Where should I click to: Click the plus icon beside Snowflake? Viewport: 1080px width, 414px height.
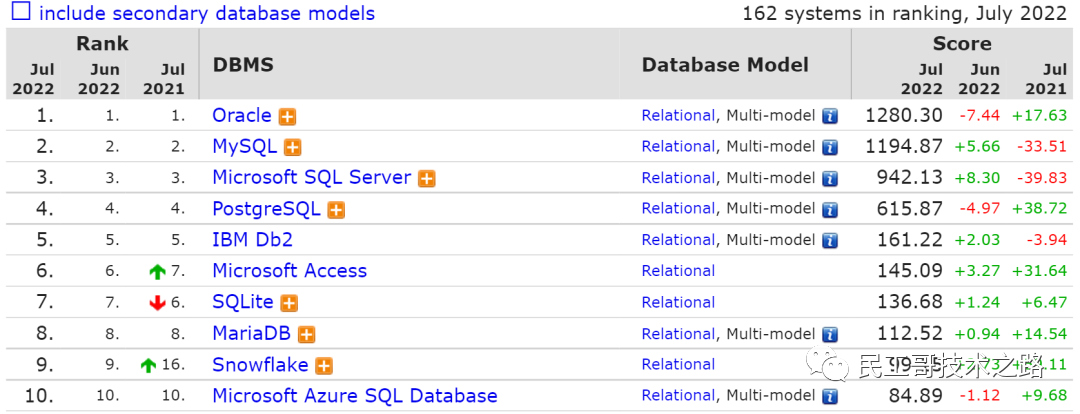324,366
